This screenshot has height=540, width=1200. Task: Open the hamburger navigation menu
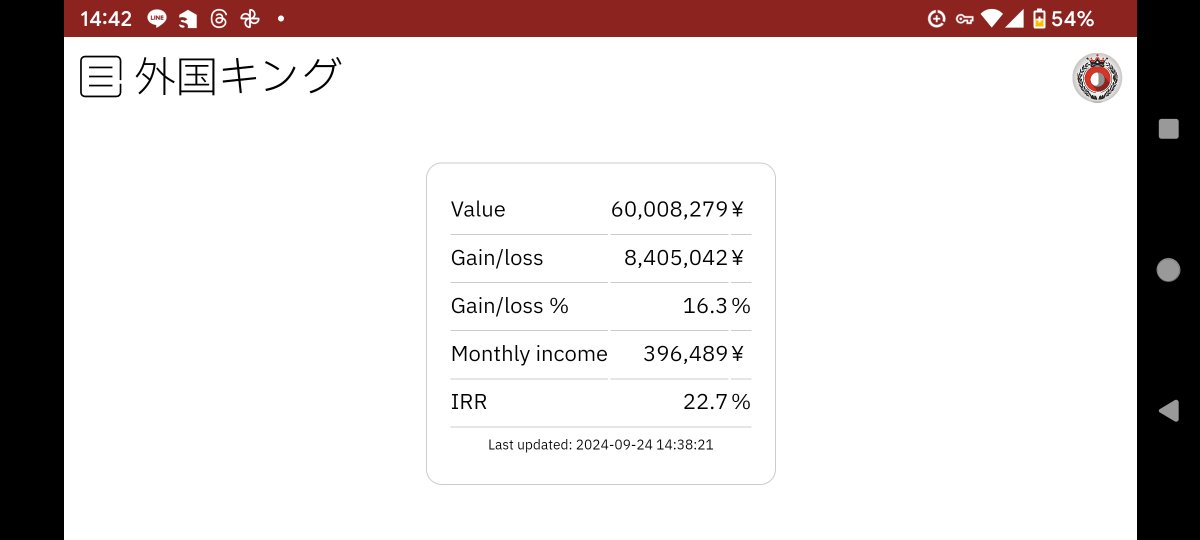coord(100,77)
